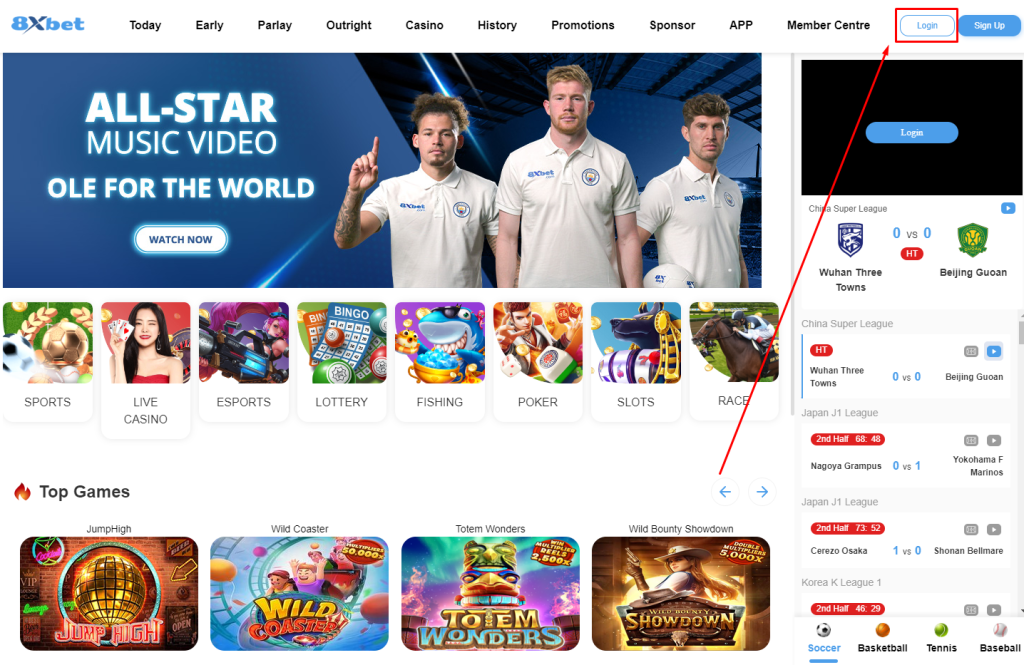Play live stream for Wuhan Three Towns match
1024x665 pixels.
[993, 351]
